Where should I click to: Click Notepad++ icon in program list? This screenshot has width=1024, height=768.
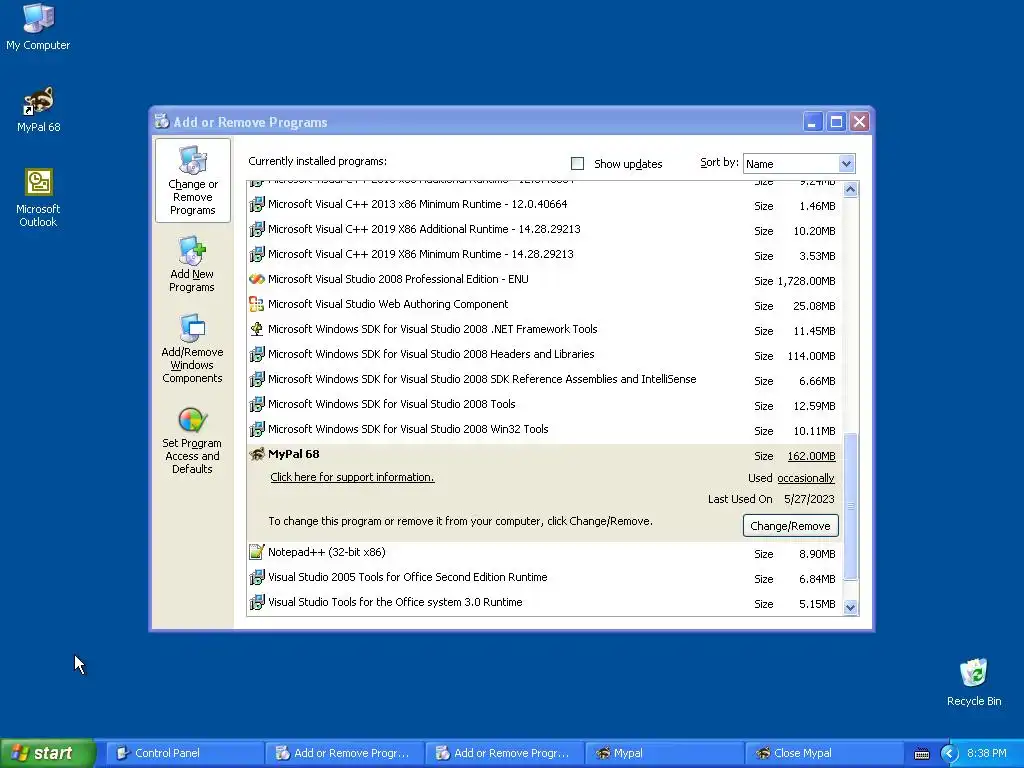[257, 552]
